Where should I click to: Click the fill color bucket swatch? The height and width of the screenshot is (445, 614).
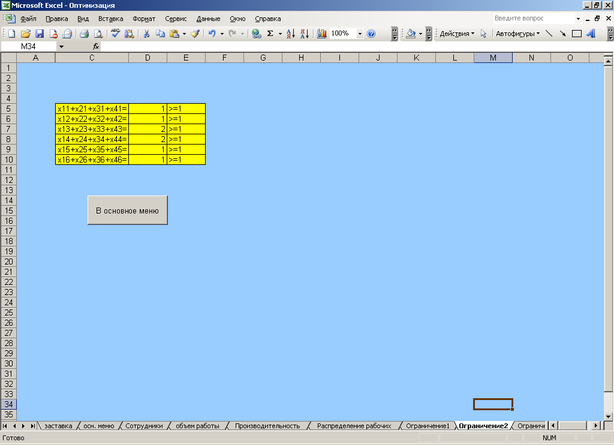point(411,33)
